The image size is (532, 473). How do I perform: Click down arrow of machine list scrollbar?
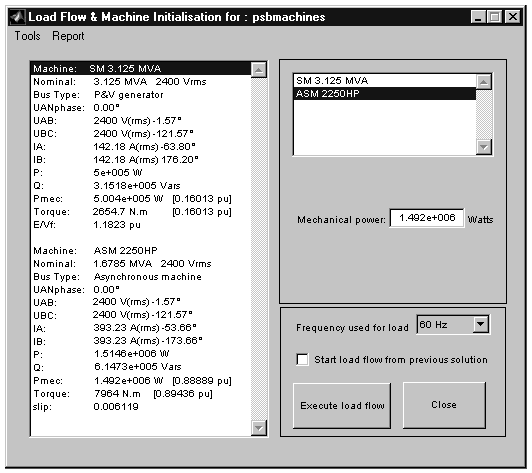(x=484, y=147)
